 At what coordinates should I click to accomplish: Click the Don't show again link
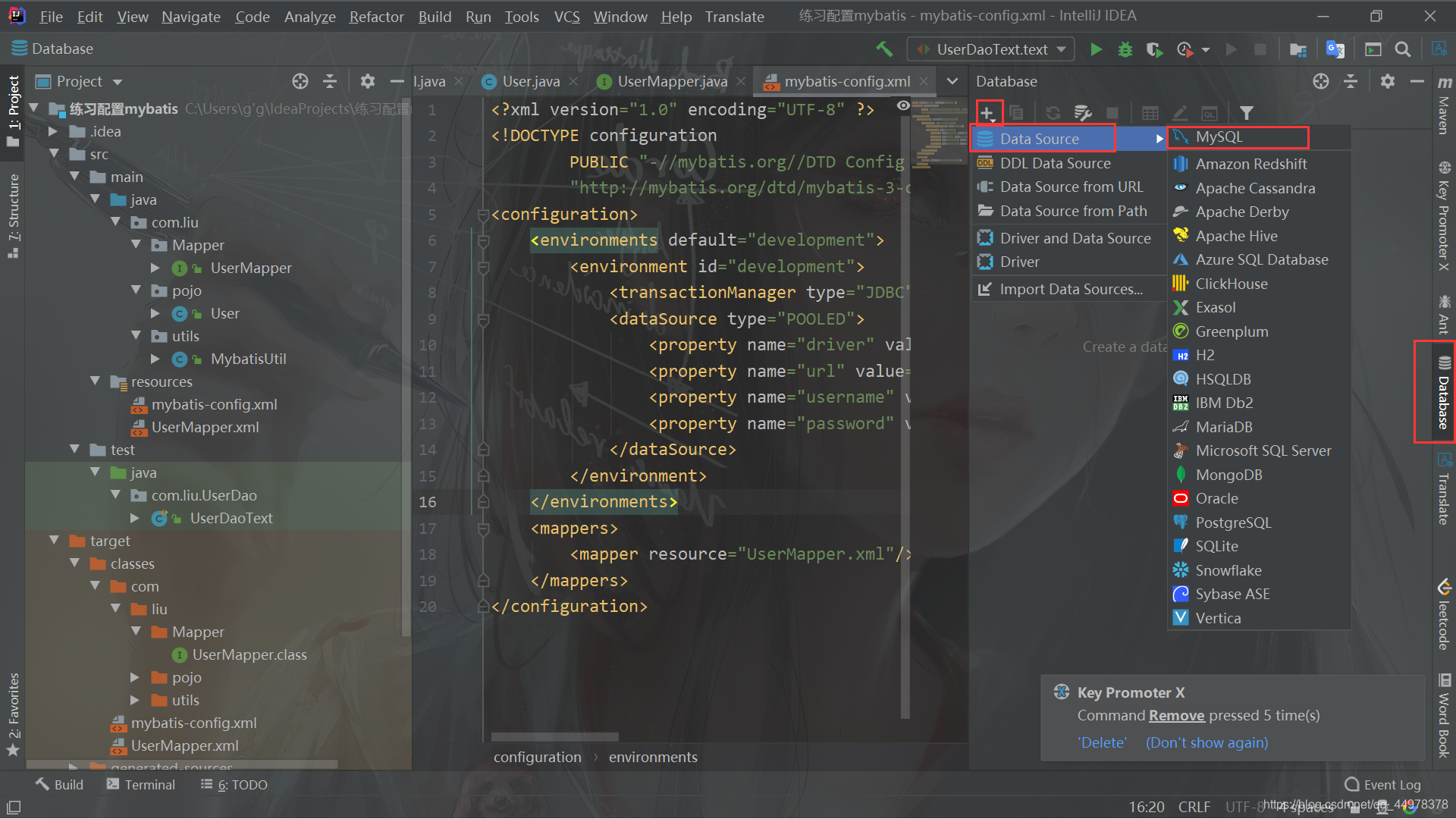click(1207, 742)
